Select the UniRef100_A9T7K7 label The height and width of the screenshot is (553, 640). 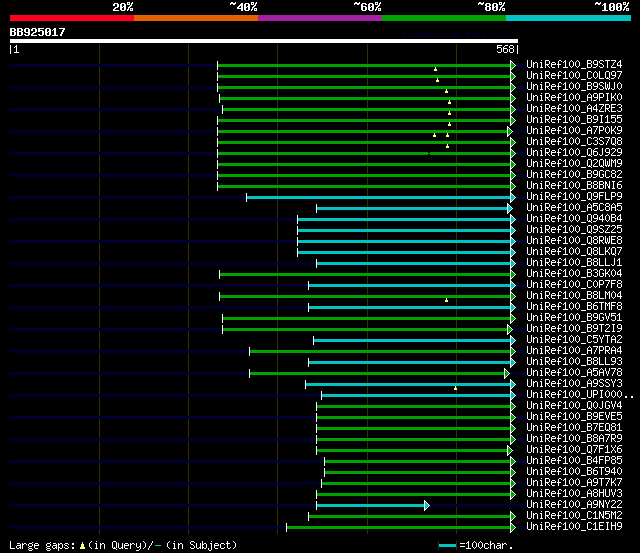574,483
